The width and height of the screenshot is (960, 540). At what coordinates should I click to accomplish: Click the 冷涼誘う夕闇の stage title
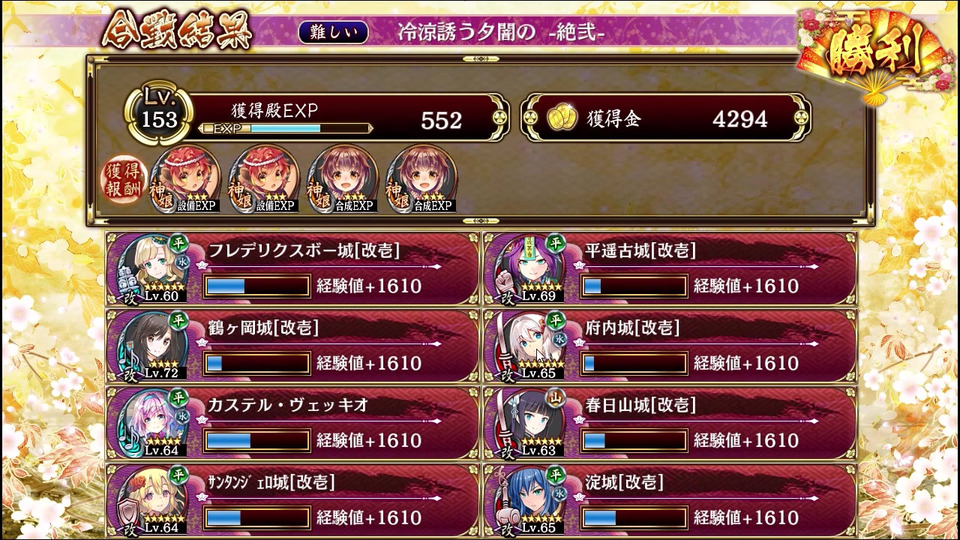tap(467, 32)
